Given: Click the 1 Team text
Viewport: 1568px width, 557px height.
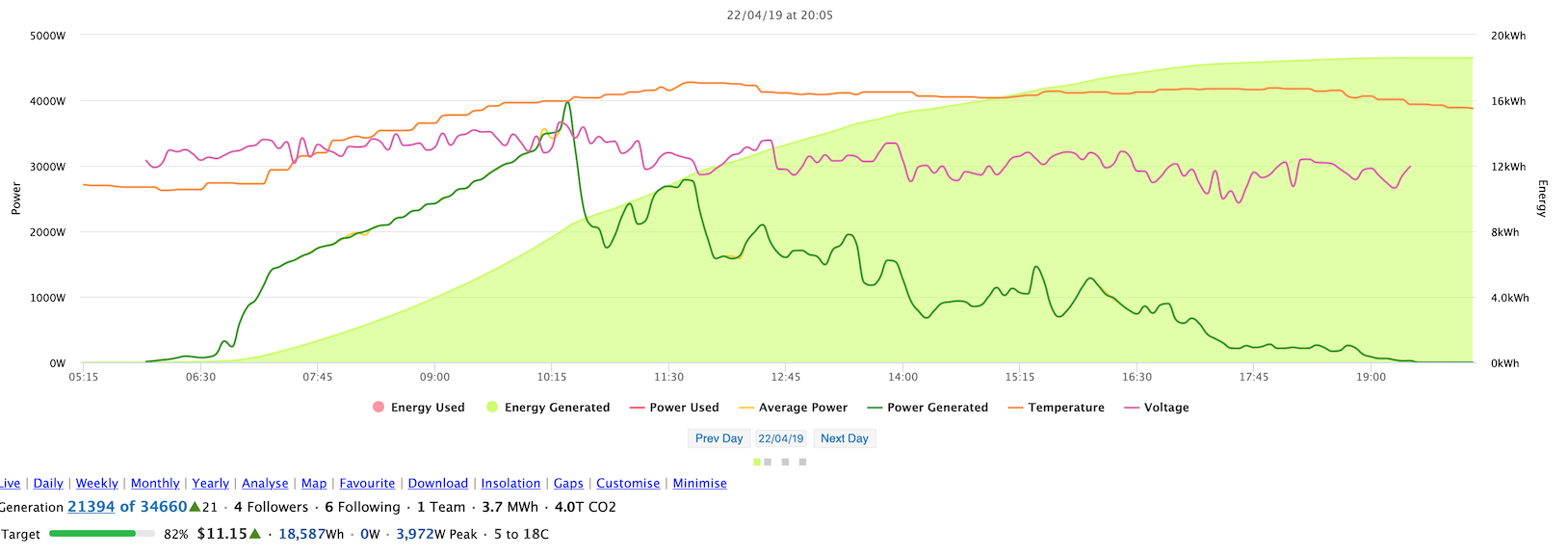Looking at the screenshot, I should tap(441, 507).
